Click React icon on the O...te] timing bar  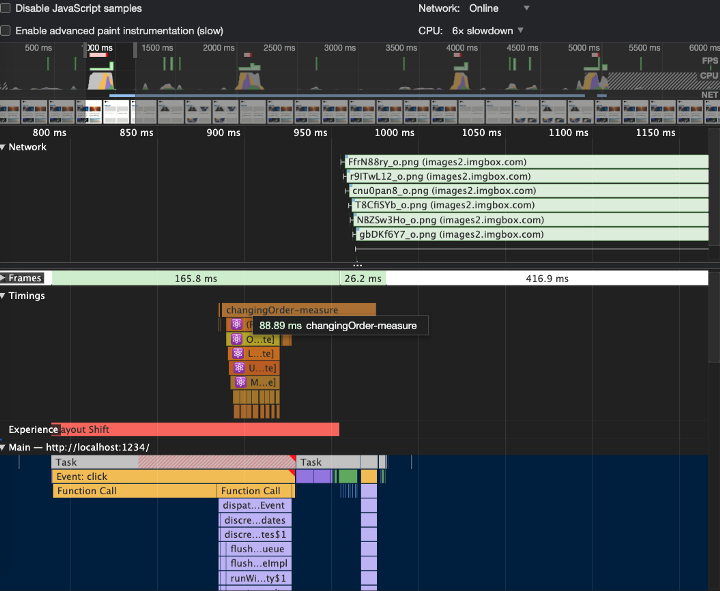coord(237,340)
